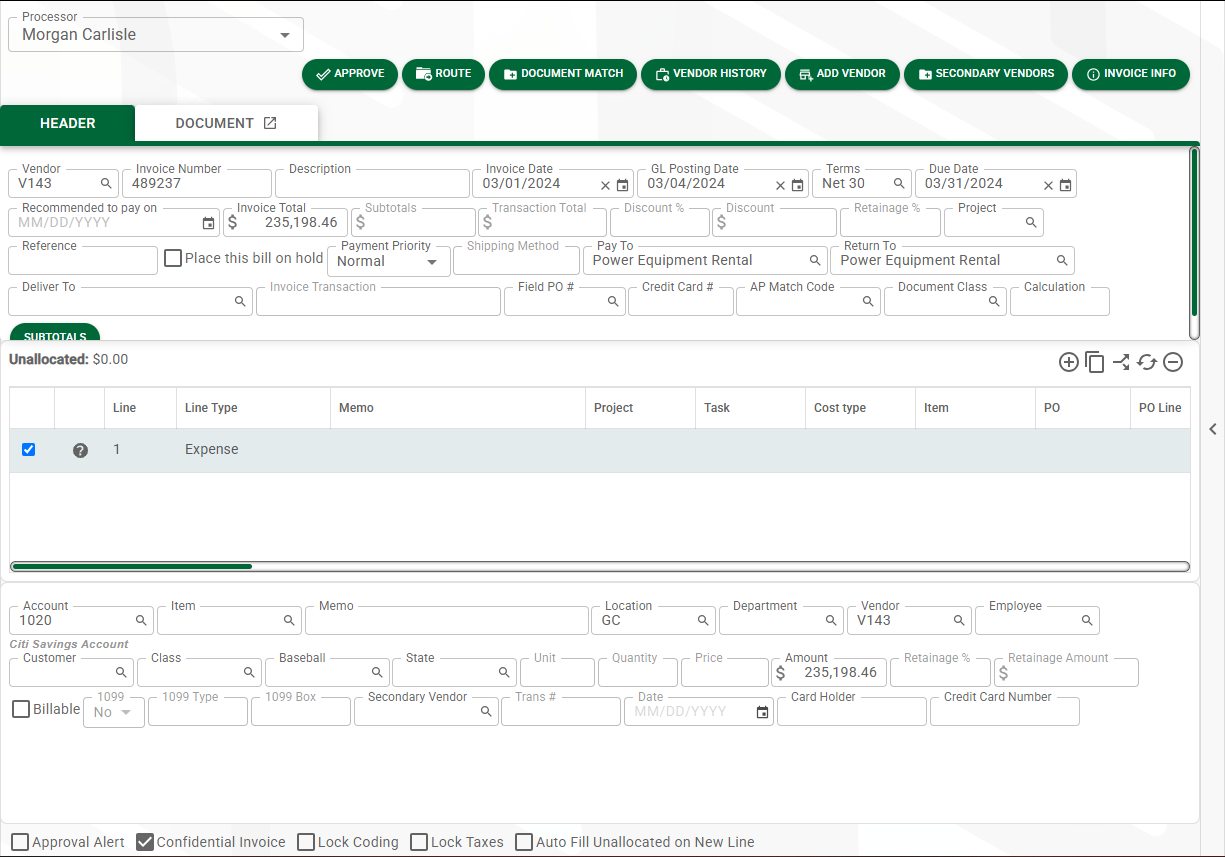Click the SUBTOTALS button
1225x857 pixels.
point(55,333)
